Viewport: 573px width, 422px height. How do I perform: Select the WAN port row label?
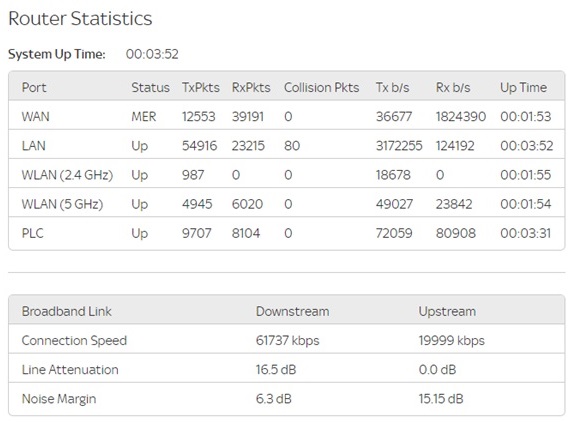(x=35, y=117)
